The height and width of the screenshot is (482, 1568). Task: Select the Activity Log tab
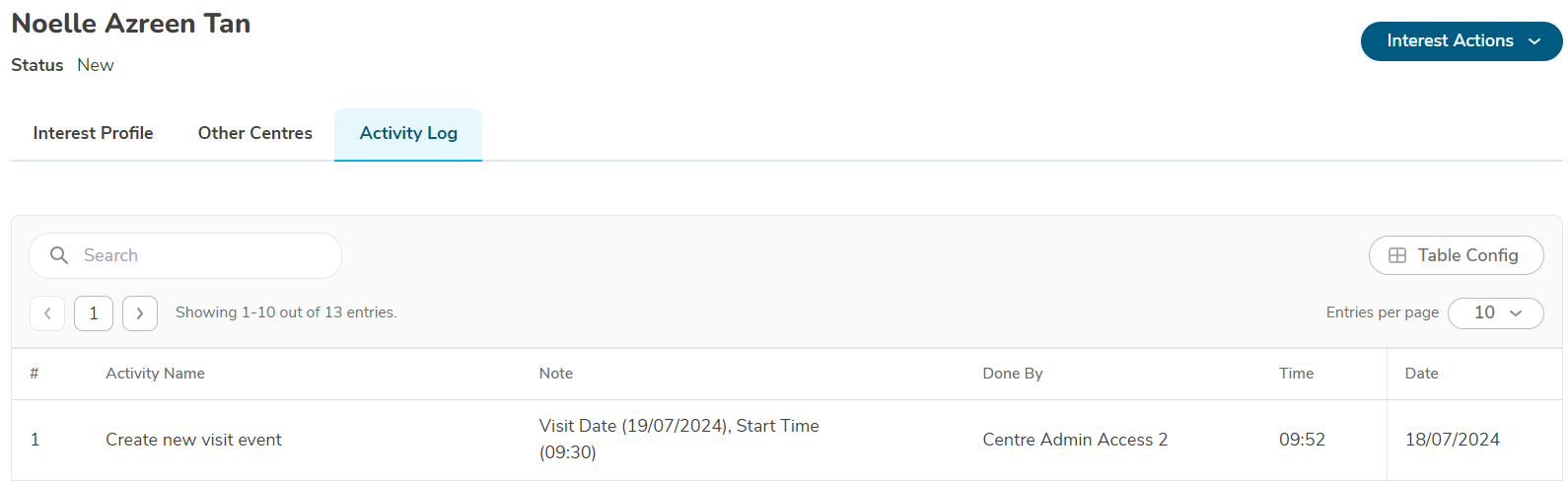[x=408, y=133]
